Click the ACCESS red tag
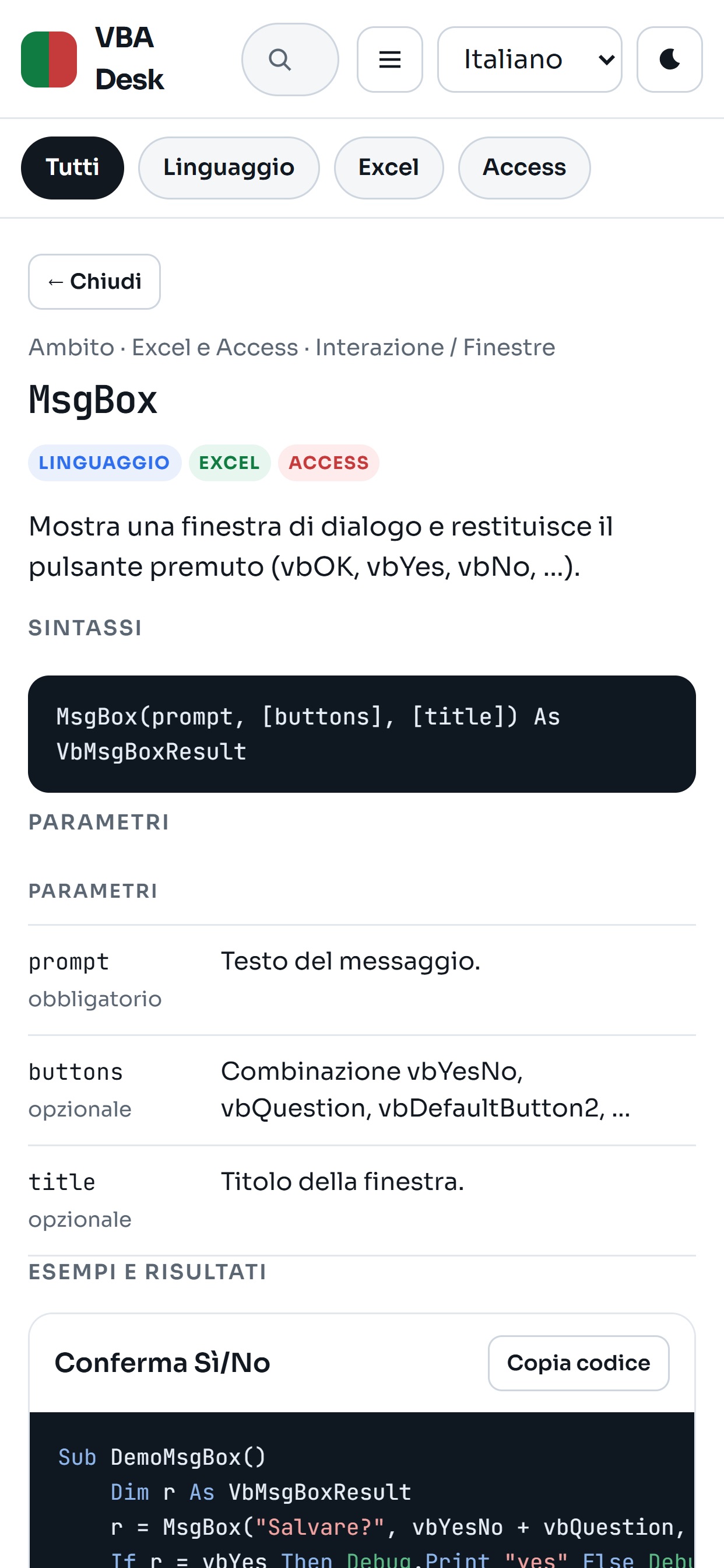This screenshot has width=724, height=1568. [x=329, y=463]
